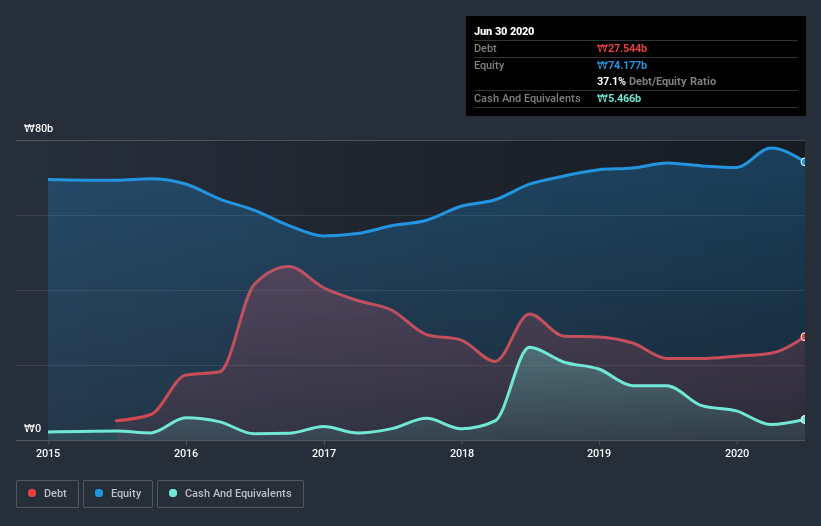Click the Equity label in the tooltip
This screenshot has width=821, height=526.
pos(489,65)
